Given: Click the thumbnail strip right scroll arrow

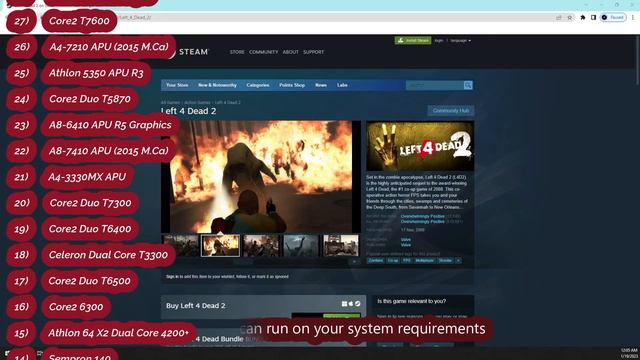Looking at the screenshot, I should click(354, 261).
